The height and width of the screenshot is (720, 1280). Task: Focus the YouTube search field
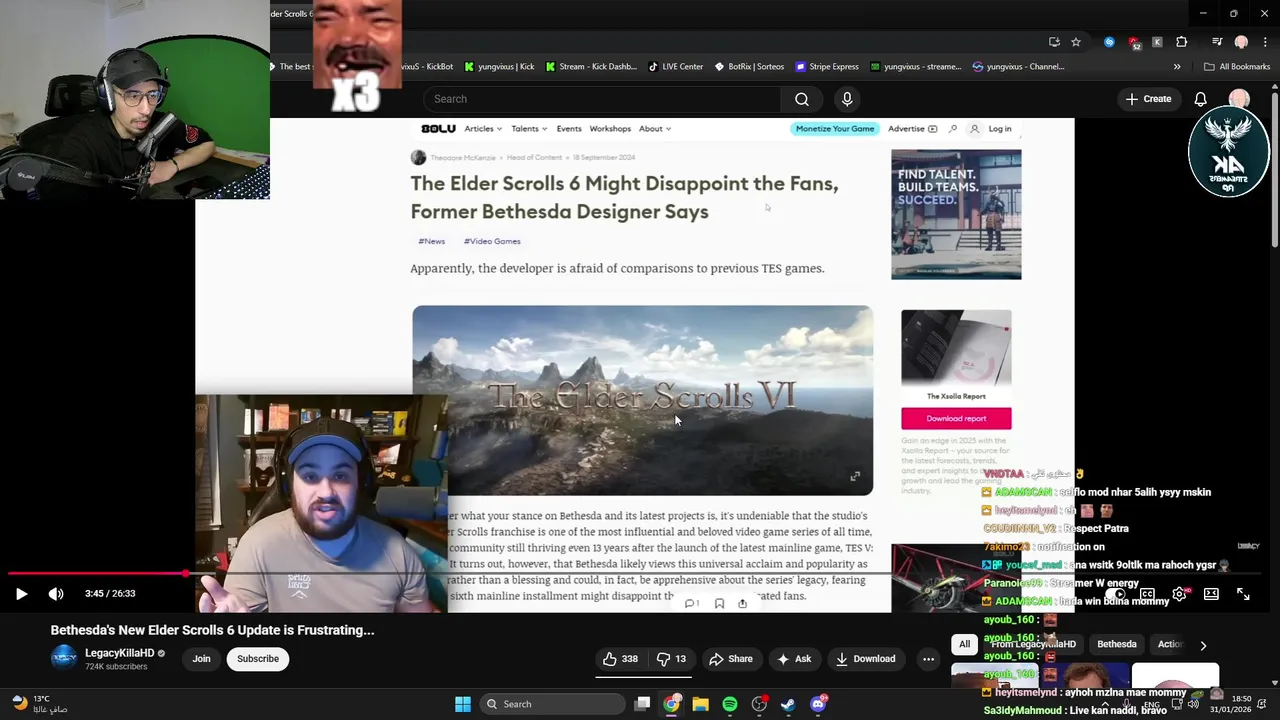click(x=603, y=99)
